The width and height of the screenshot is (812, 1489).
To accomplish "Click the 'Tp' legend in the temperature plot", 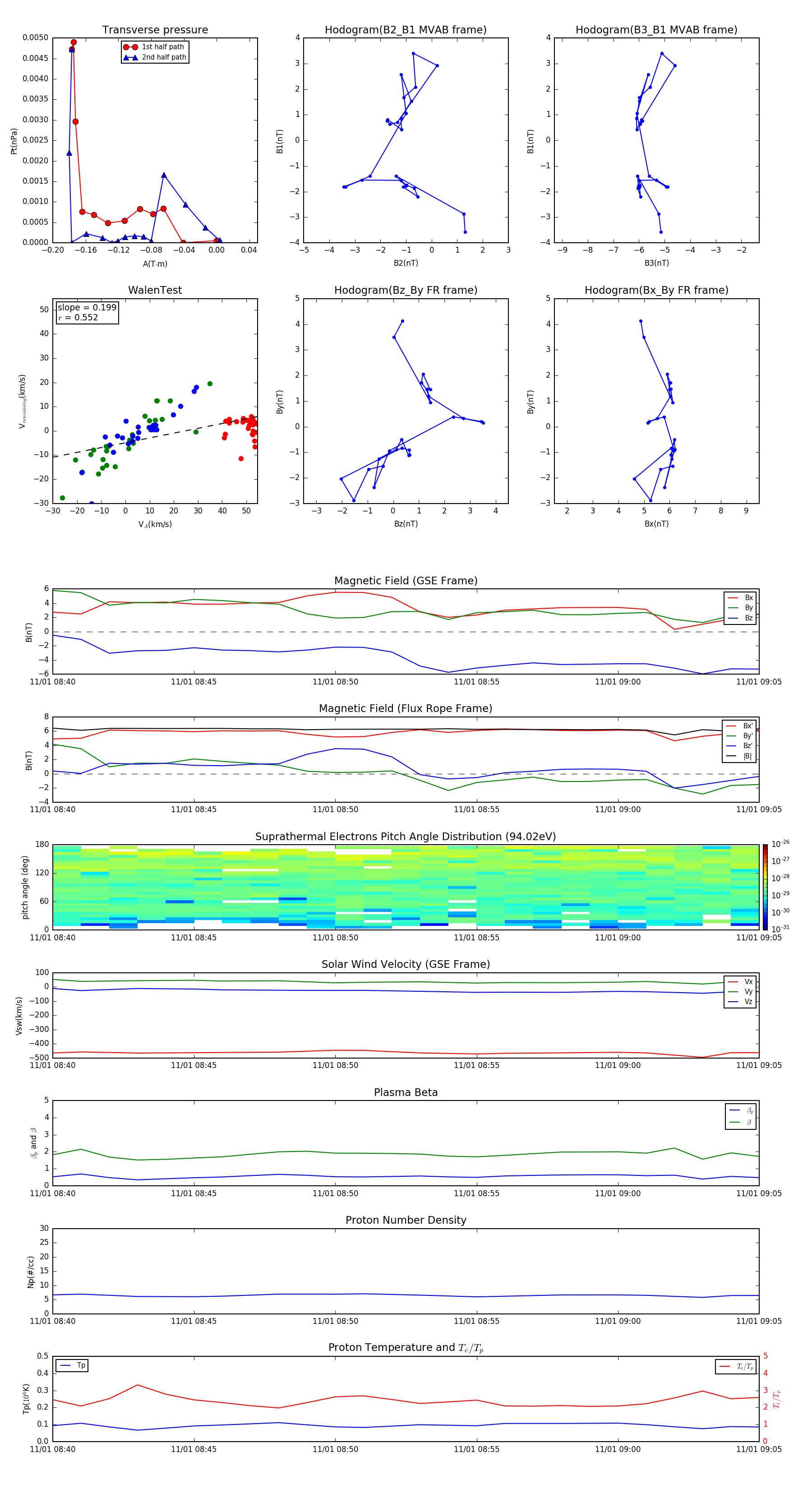I will pyautogui.click(x=72, y=1366).
